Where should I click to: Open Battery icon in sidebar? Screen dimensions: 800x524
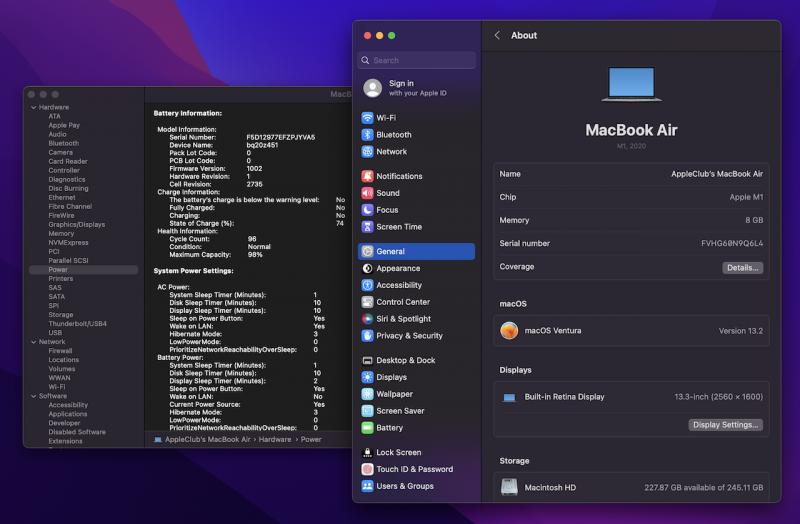pos(367,428)
